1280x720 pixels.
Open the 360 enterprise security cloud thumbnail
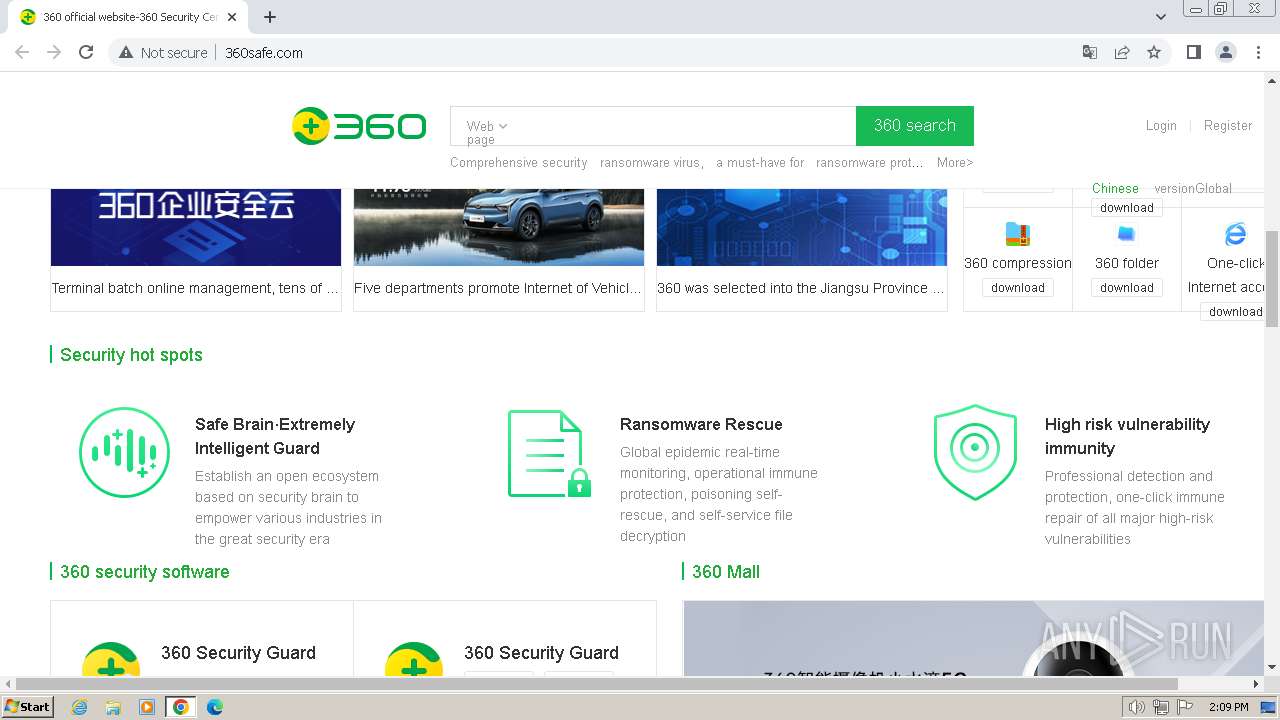(x=196, y=227)
